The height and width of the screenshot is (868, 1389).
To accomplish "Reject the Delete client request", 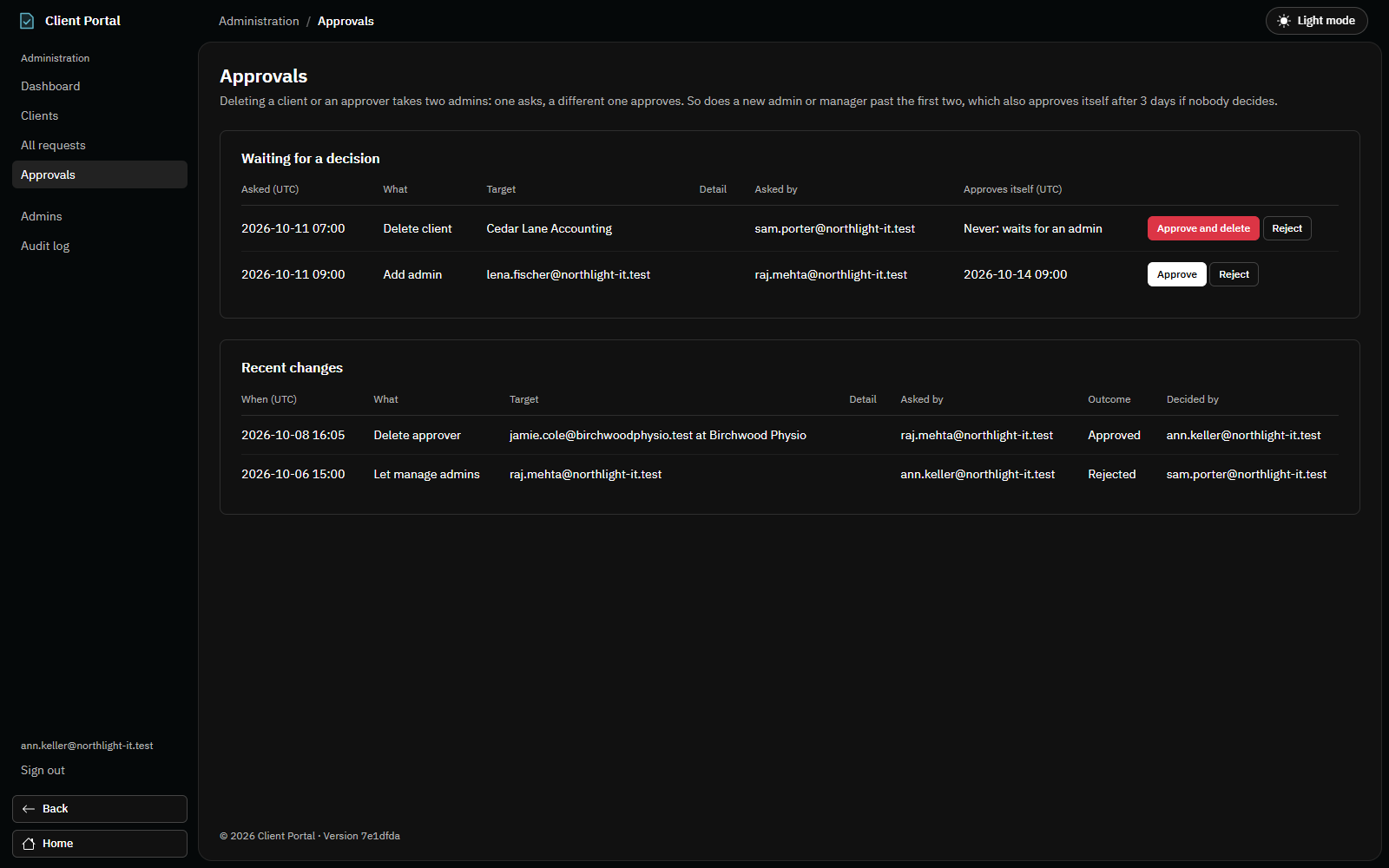I will tap(1287, 228).
